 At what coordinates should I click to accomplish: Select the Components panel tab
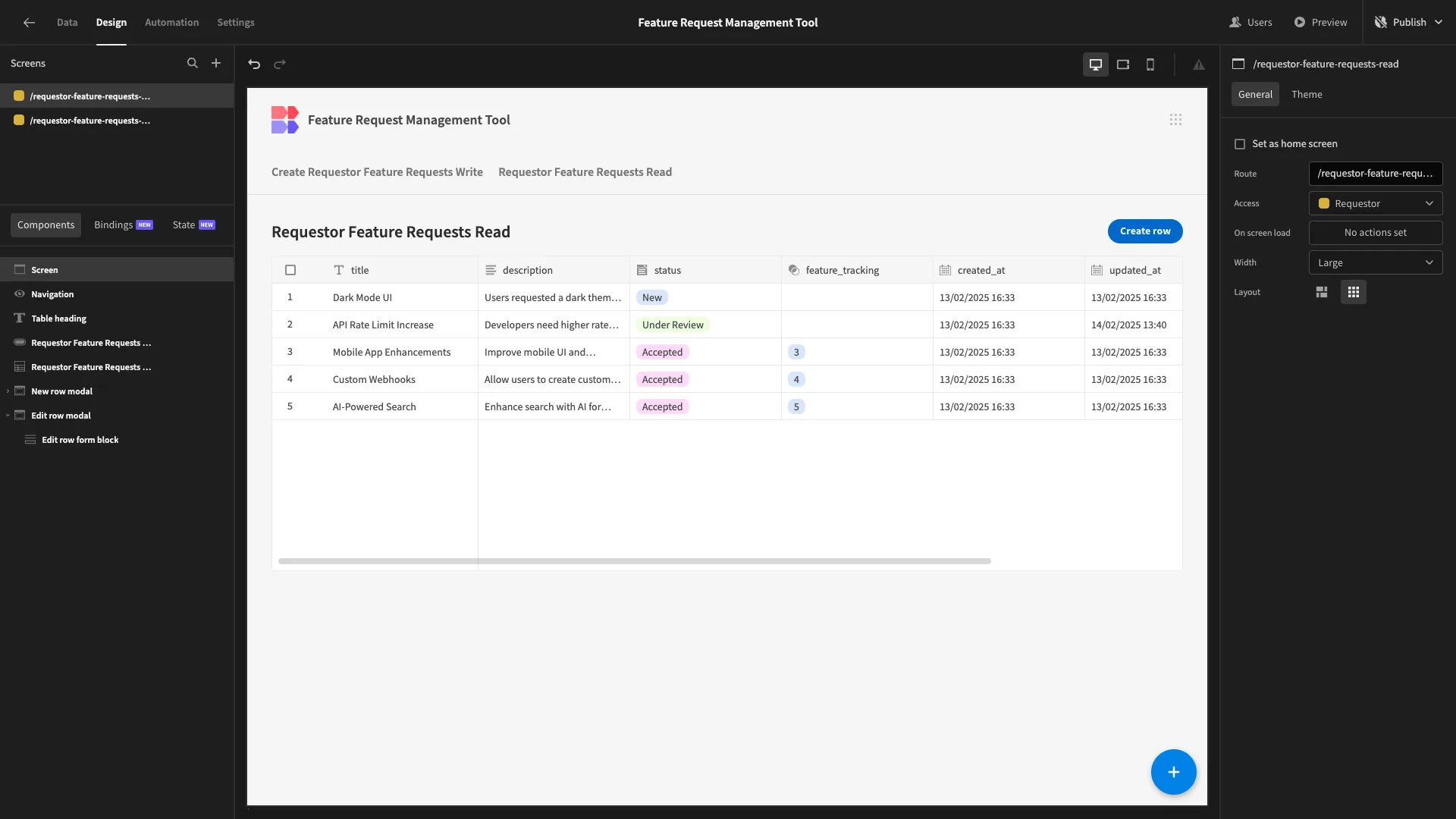click(46, 225)
